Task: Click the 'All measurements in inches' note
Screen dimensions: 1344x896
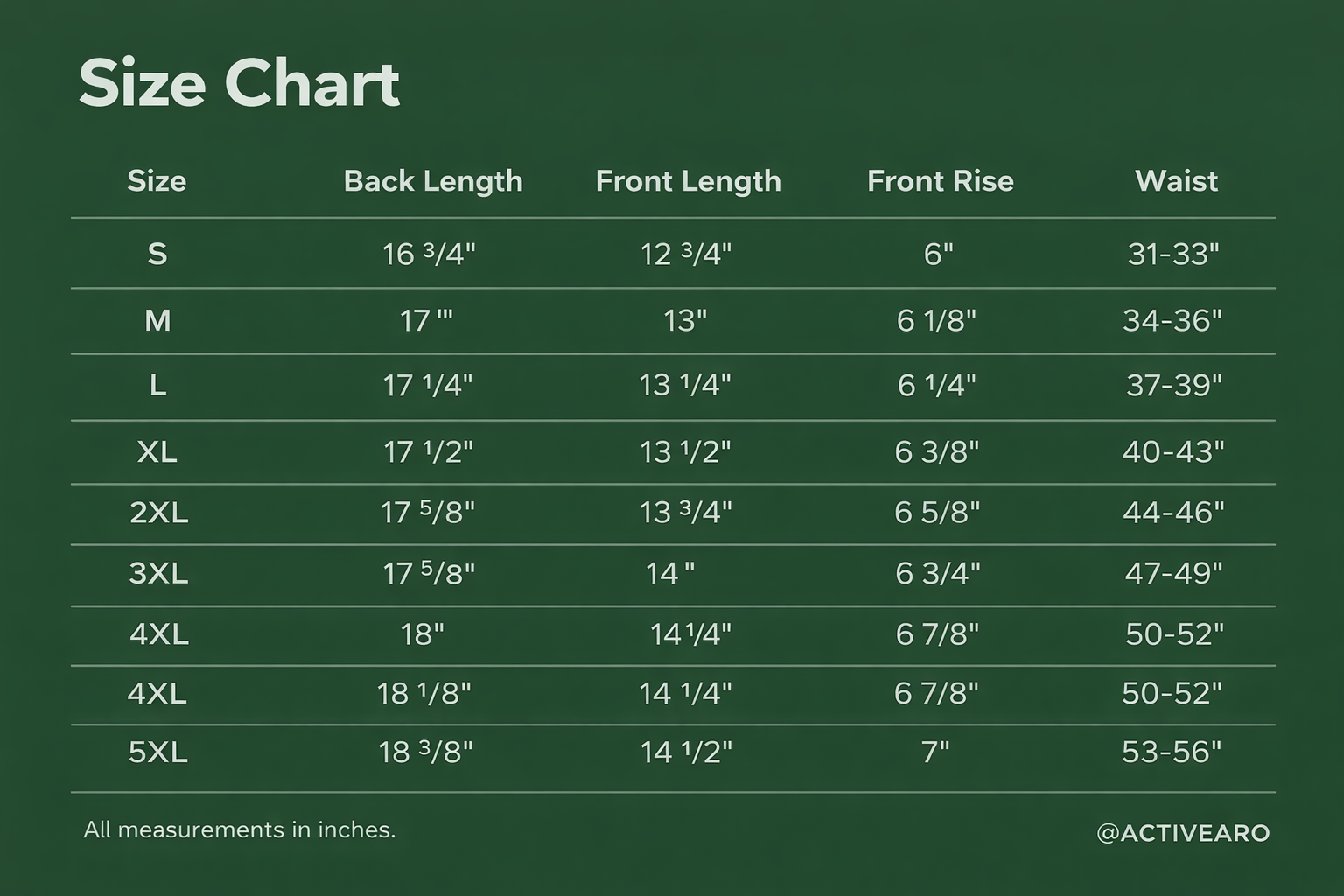Action: 240,829
